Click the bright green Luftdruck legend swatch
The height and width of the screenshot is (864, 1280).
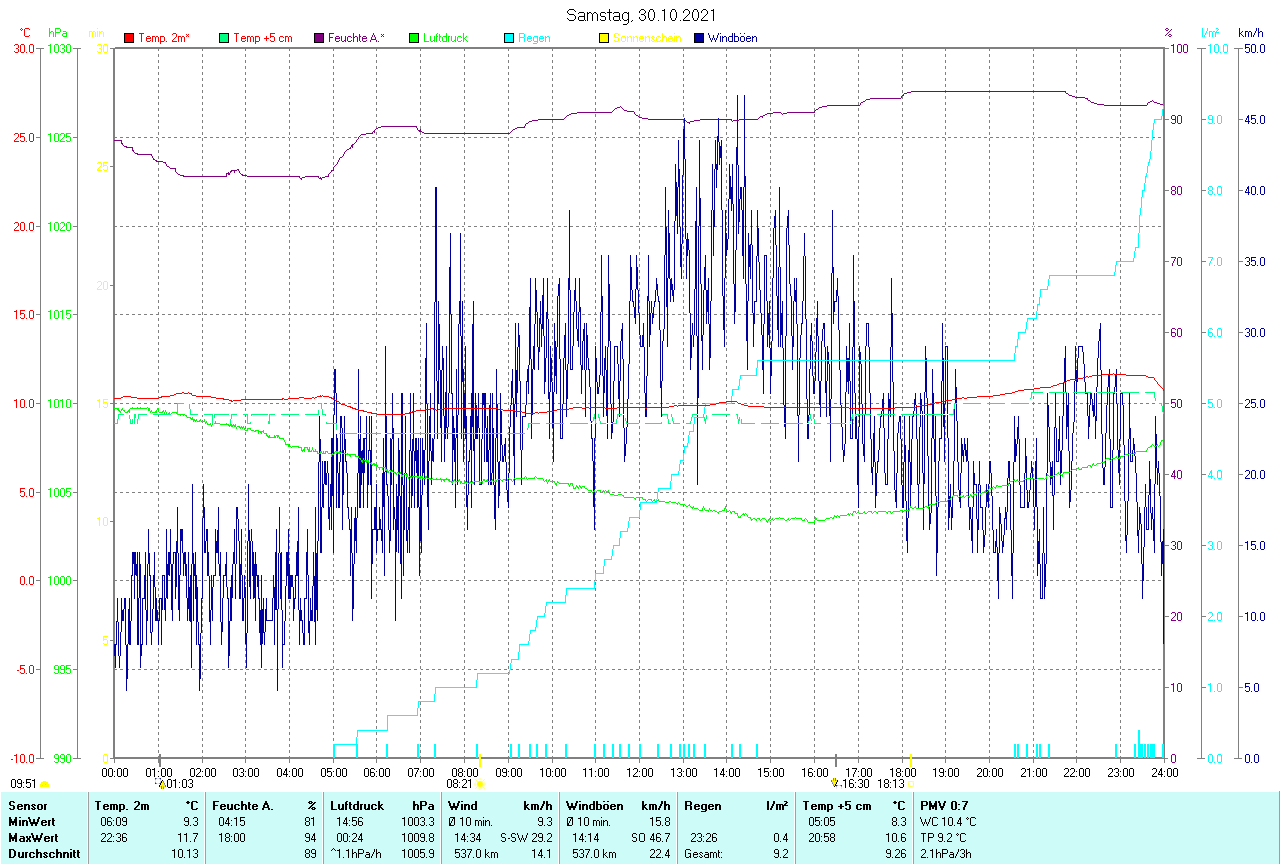pyautogui.click(x=414, y=38)
